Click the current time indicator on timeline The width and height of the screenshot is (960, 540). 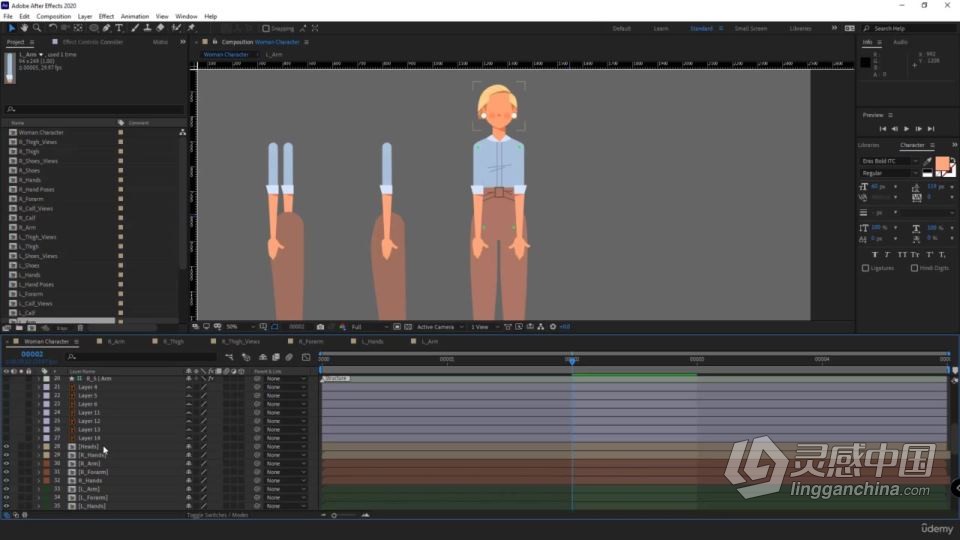572,361
